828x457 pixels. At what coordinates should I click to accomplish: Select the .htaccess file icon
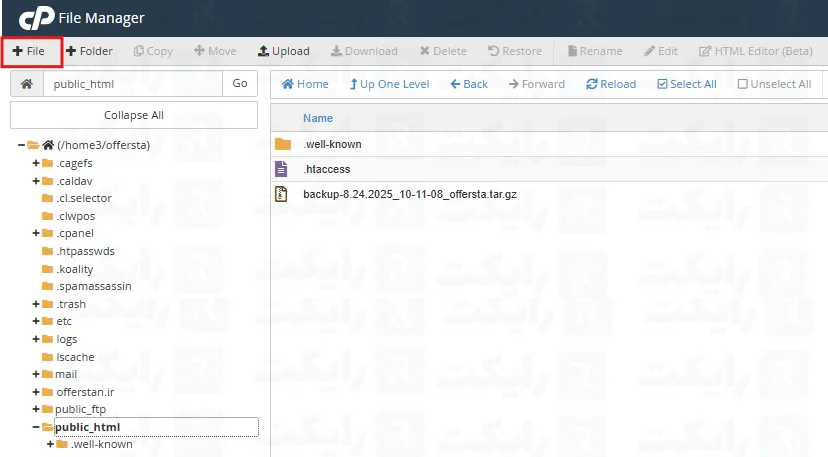click(x=283, y=169)
